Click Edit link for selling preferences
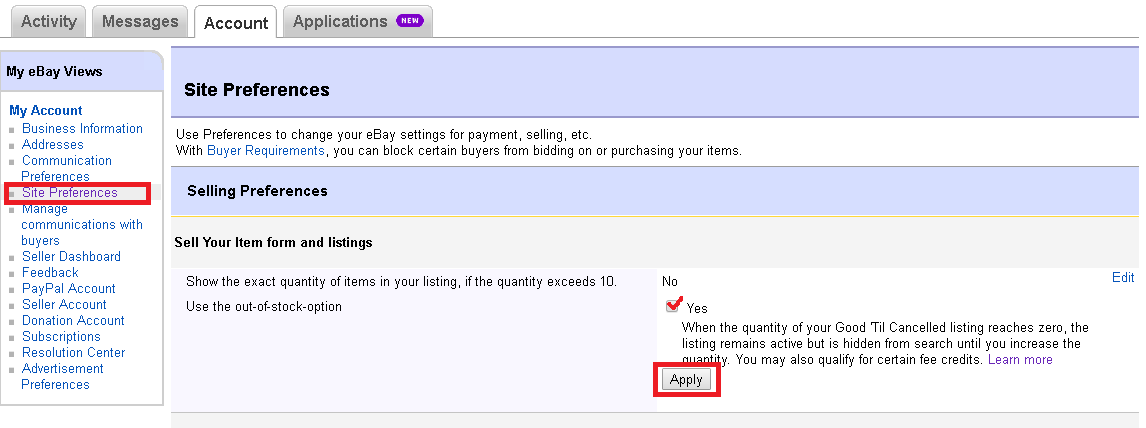Viewport: 1146px width, 428px height. tap(1123, 278)
